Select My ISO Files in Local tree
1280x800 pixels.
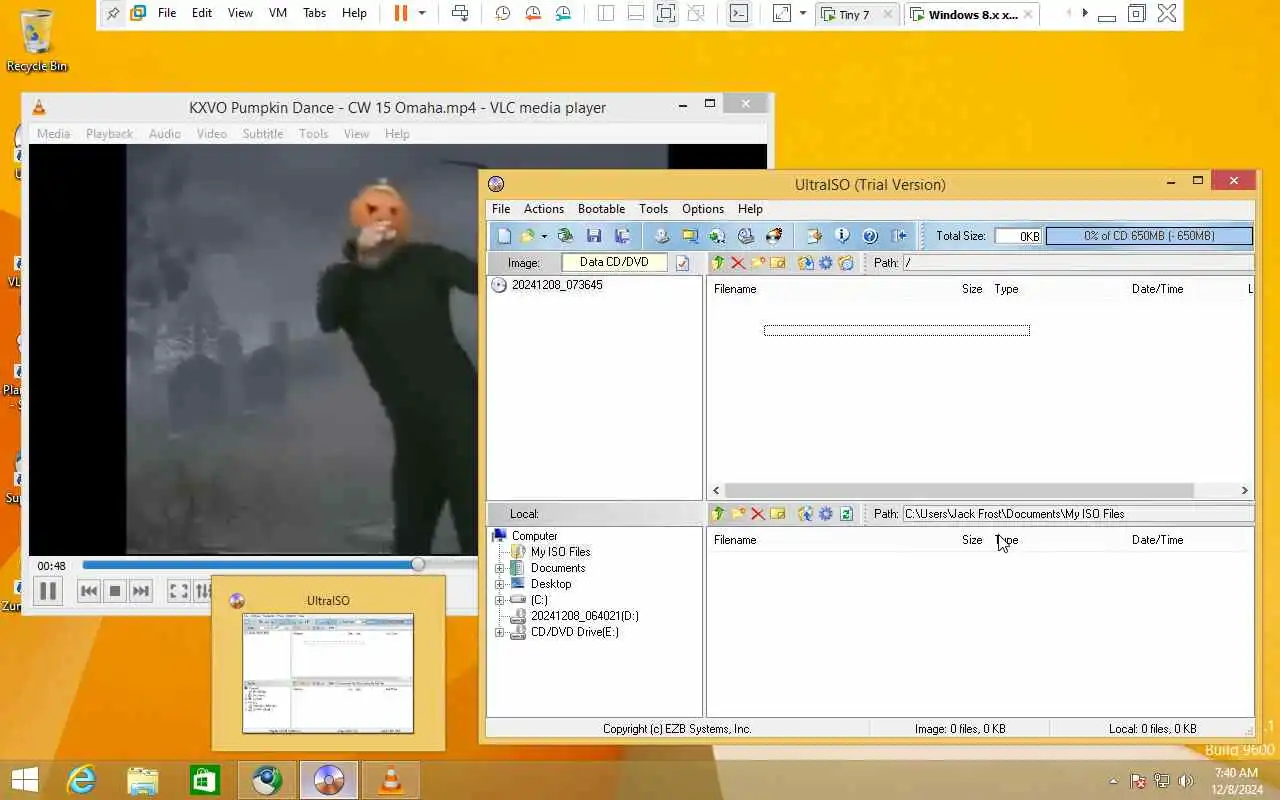[x=560, y=552]
